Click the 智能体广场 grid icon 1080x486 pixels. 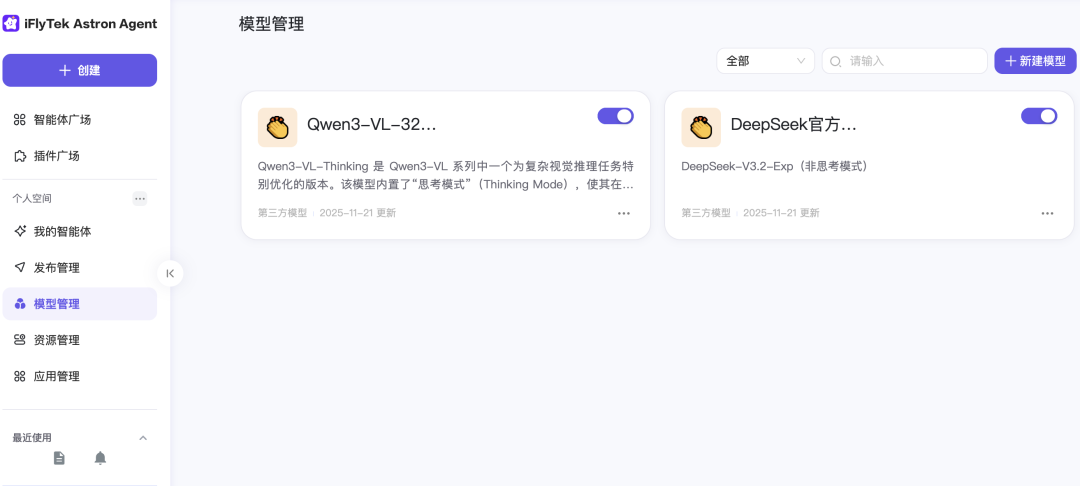pos(20,120)
